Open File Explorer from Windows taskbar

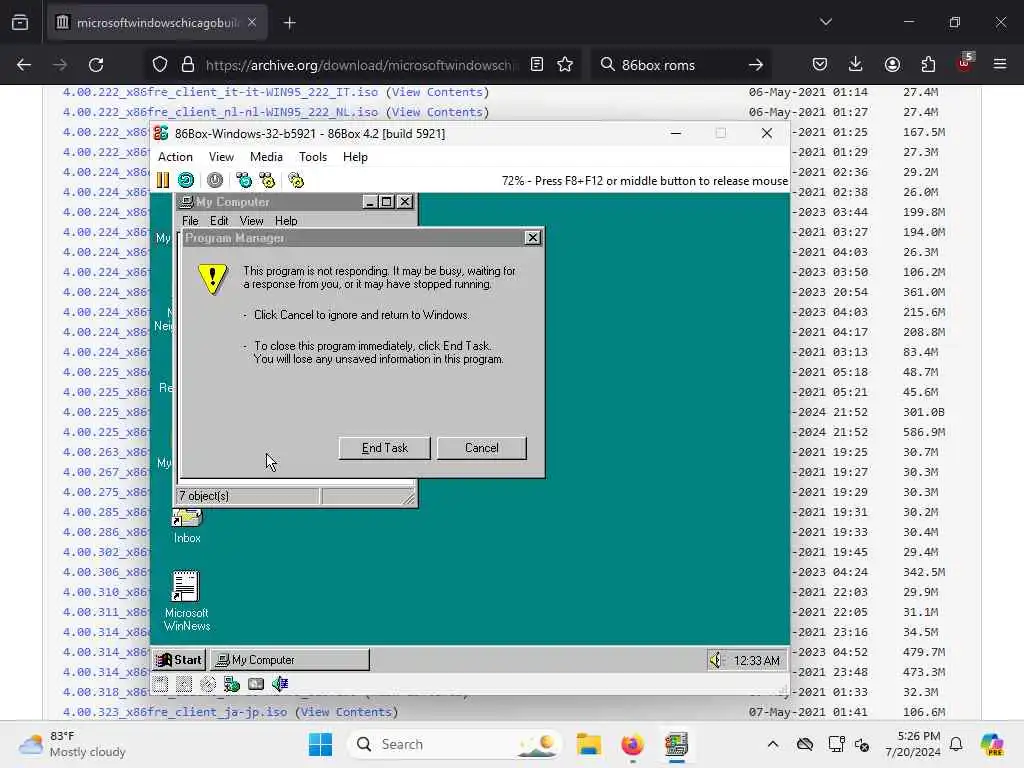point(588,744)
